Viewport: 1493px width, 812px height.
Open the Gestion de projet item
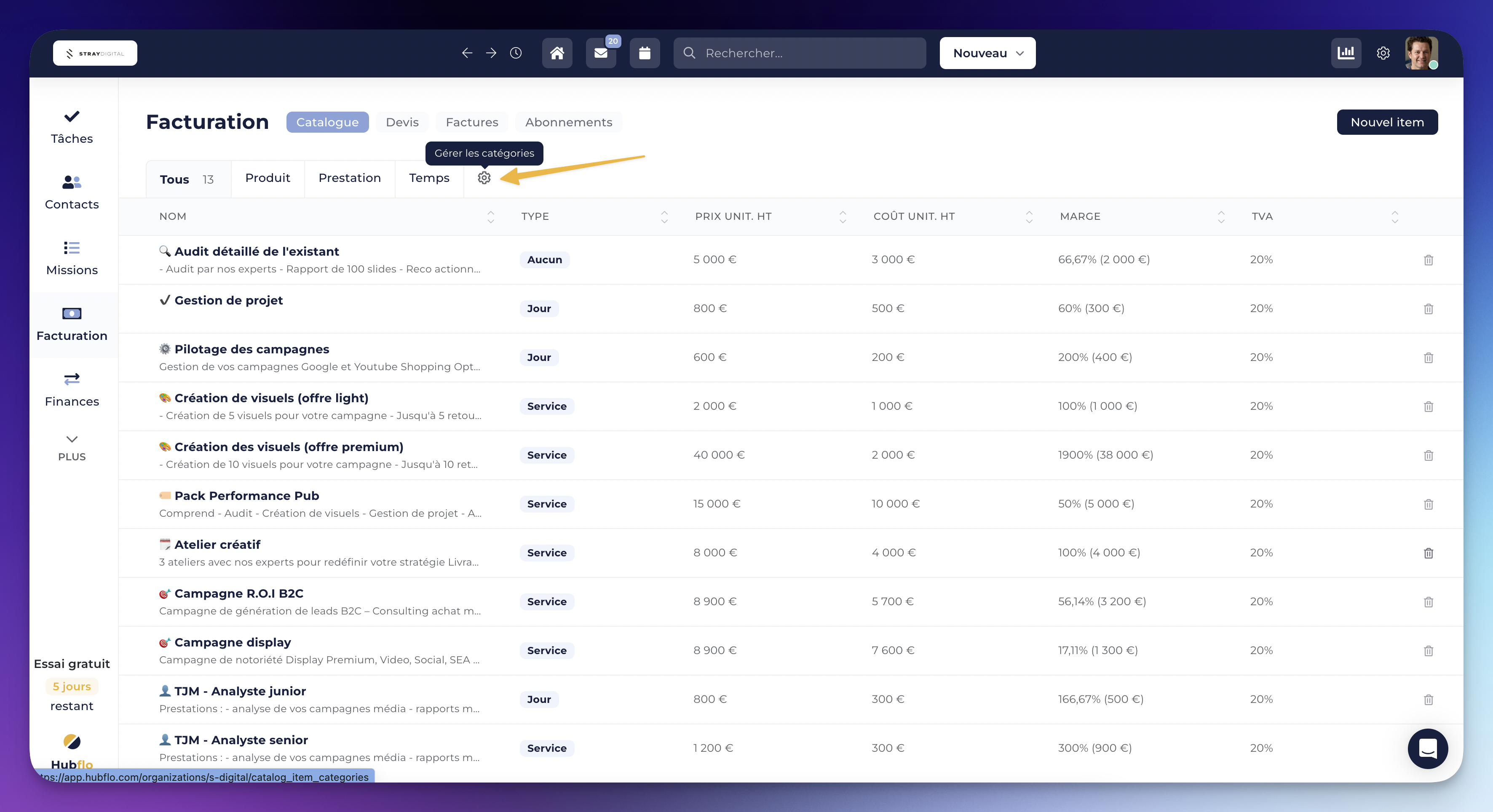point(228,300)
